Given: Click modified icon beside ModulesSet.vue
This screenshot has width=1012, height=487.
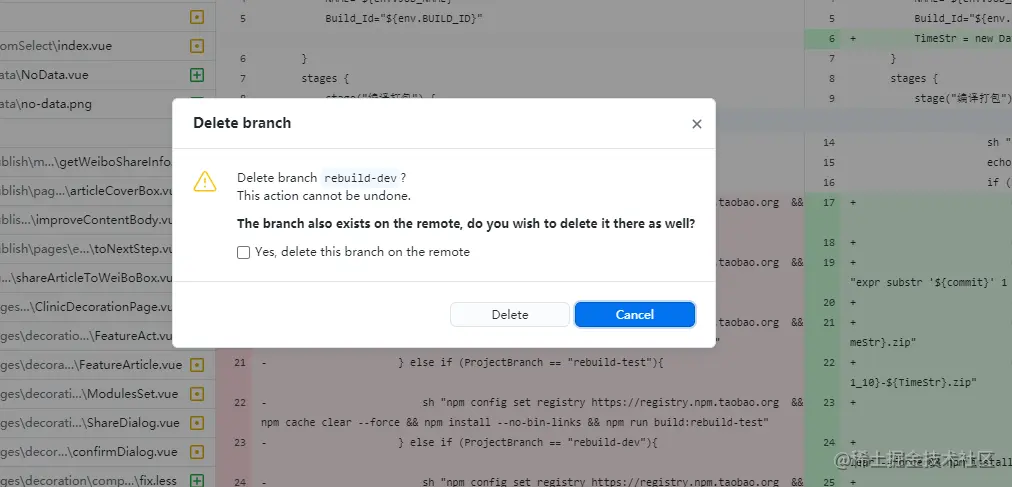Looking at the screenshot, I should pyautogui.click(x=197, y=394).
